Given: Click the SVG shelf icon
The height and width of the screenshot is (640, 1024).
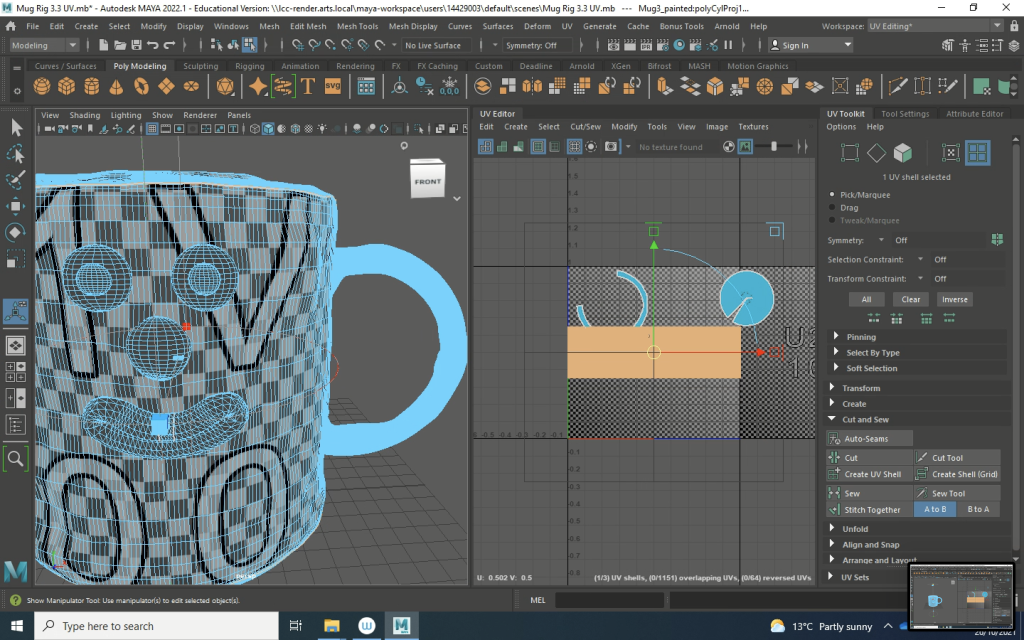Looking at the screenshot, I should 333,88.
